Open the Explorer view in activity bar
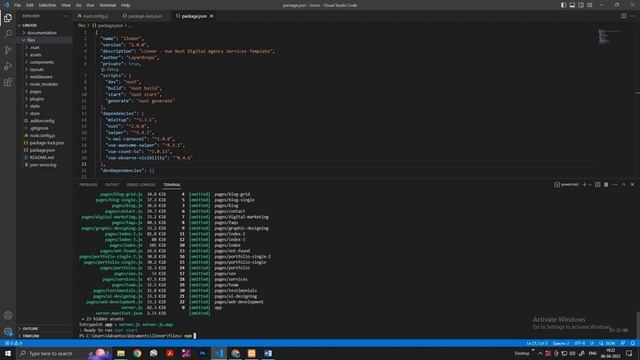640x360 pixels. [x=8, y=18]
